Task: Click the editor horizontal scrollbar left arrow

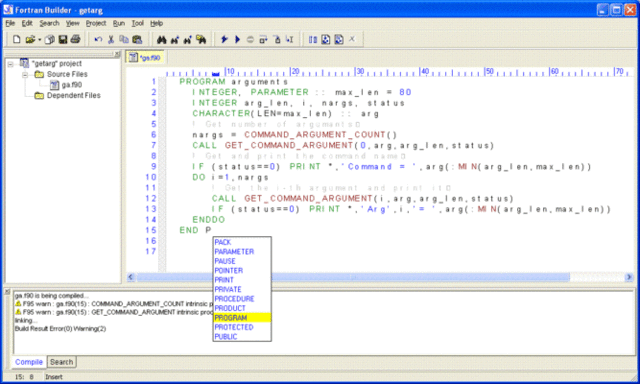Action: click(x=131, y=277)
